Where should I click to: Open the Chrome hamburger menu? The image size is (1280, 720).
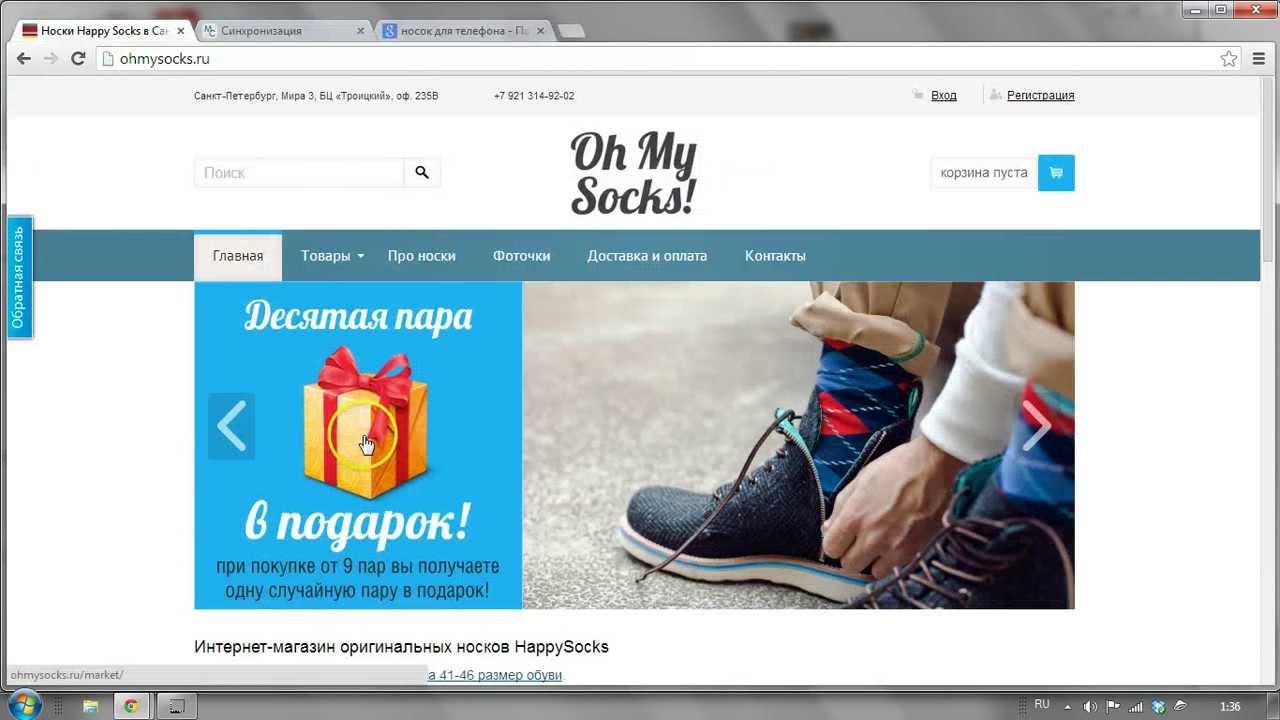(1259, 59)
